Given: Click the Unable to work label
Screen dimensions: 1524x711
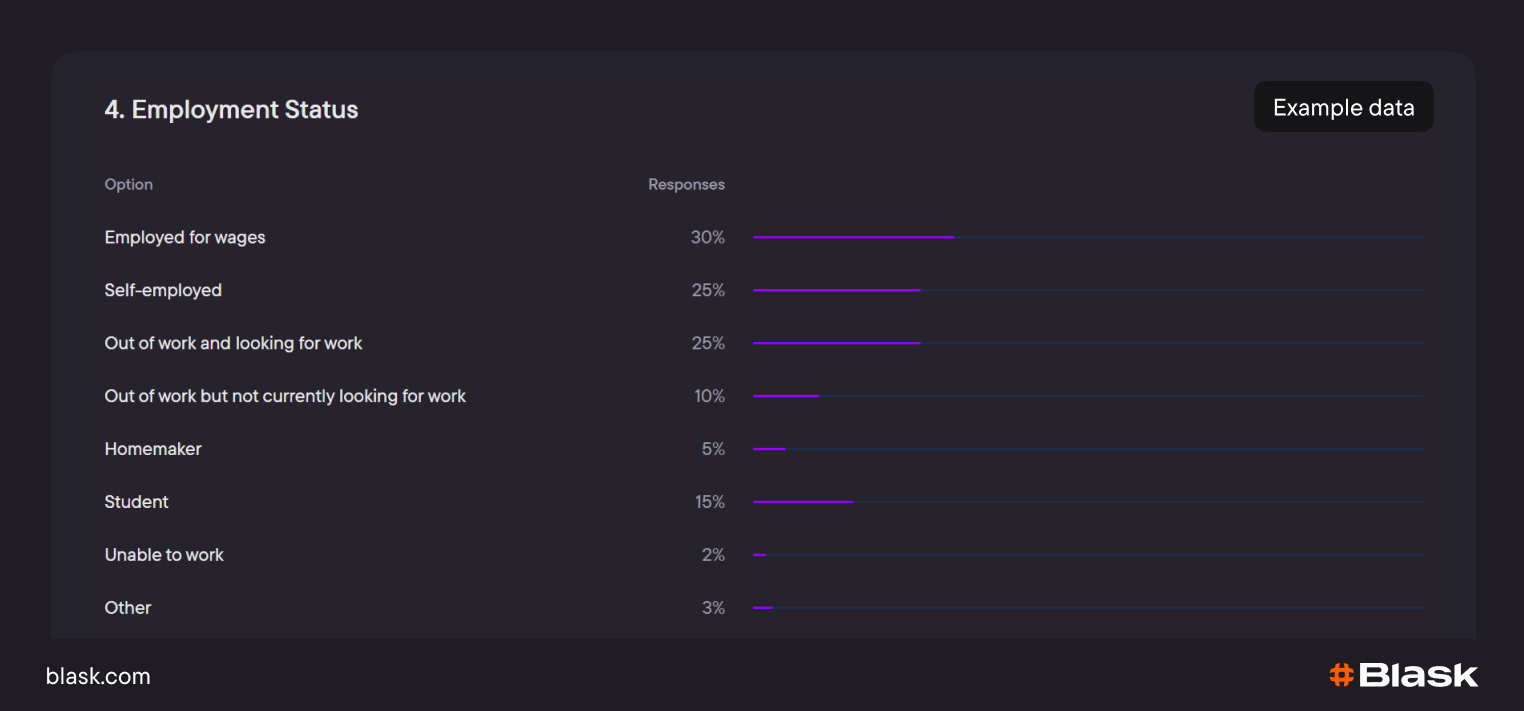Looking at the screenshot, I should [164, 555].
